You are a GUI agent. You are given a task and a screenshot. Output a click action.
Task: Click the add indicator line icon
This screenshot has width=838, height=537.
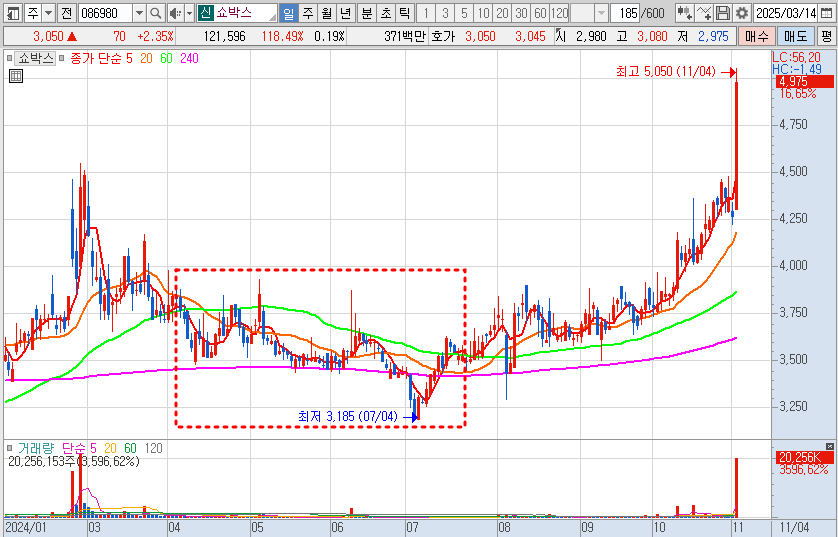click(x=703, y=13)
